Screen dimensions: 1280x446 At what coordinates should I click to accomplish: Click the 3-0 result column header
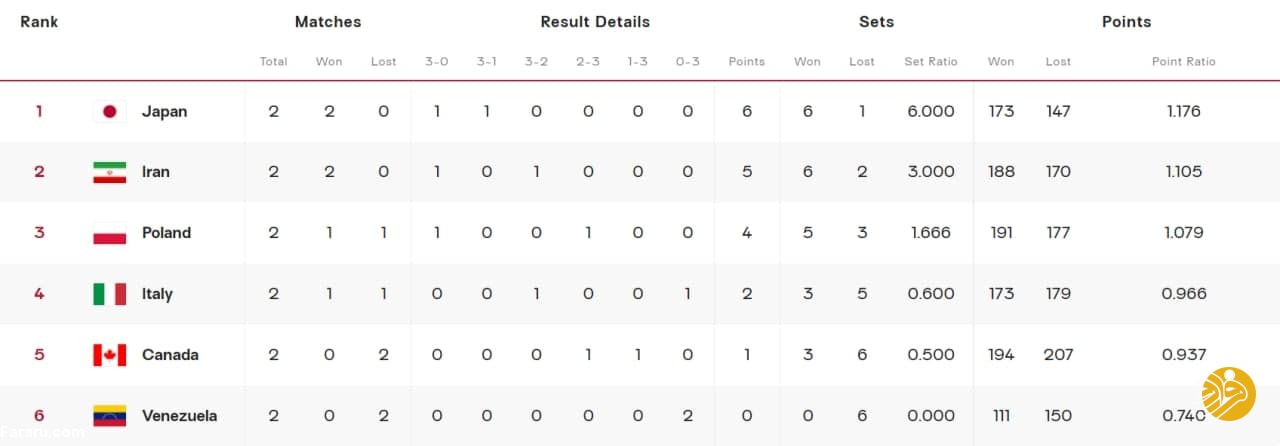click(x=437, y=61)
